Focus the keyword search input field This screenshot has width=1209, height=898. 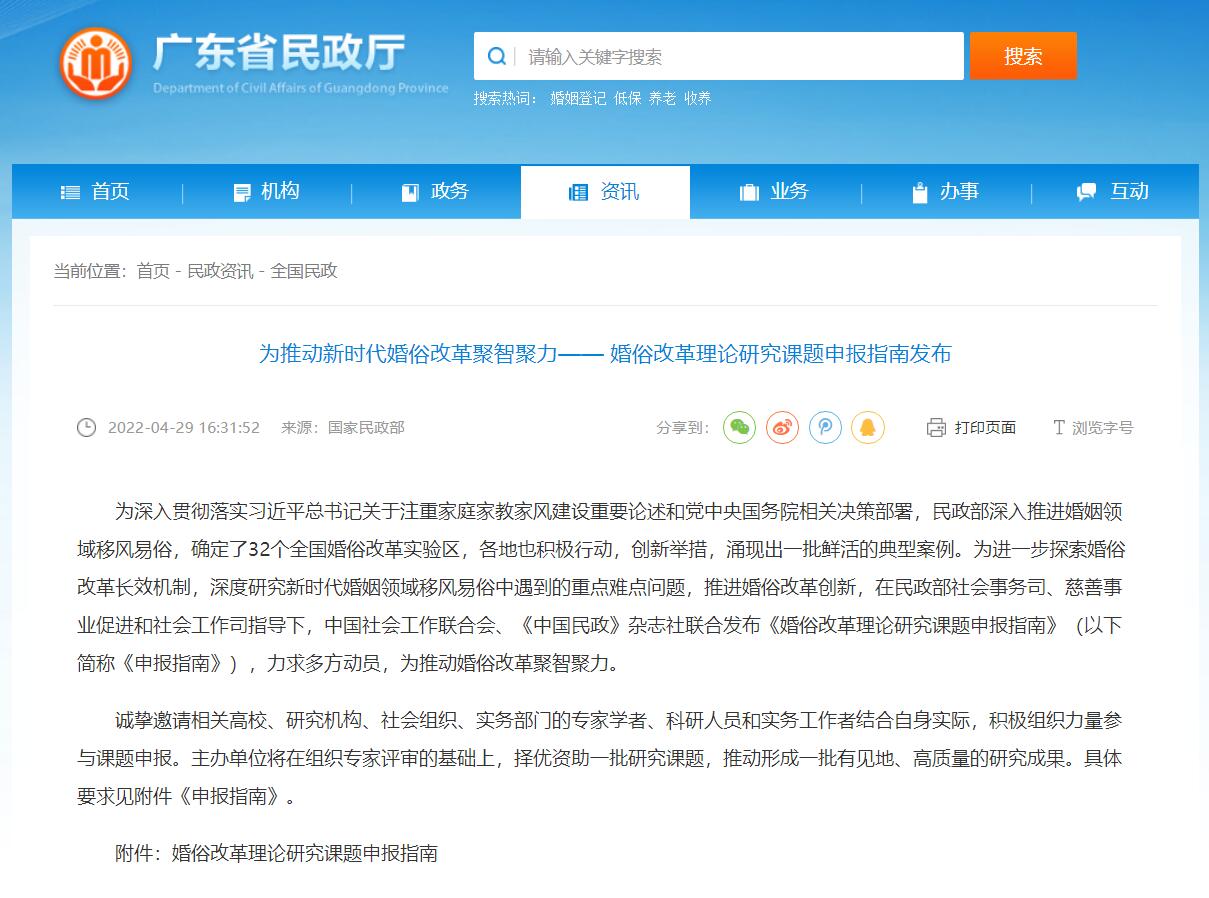click(740, 56)
